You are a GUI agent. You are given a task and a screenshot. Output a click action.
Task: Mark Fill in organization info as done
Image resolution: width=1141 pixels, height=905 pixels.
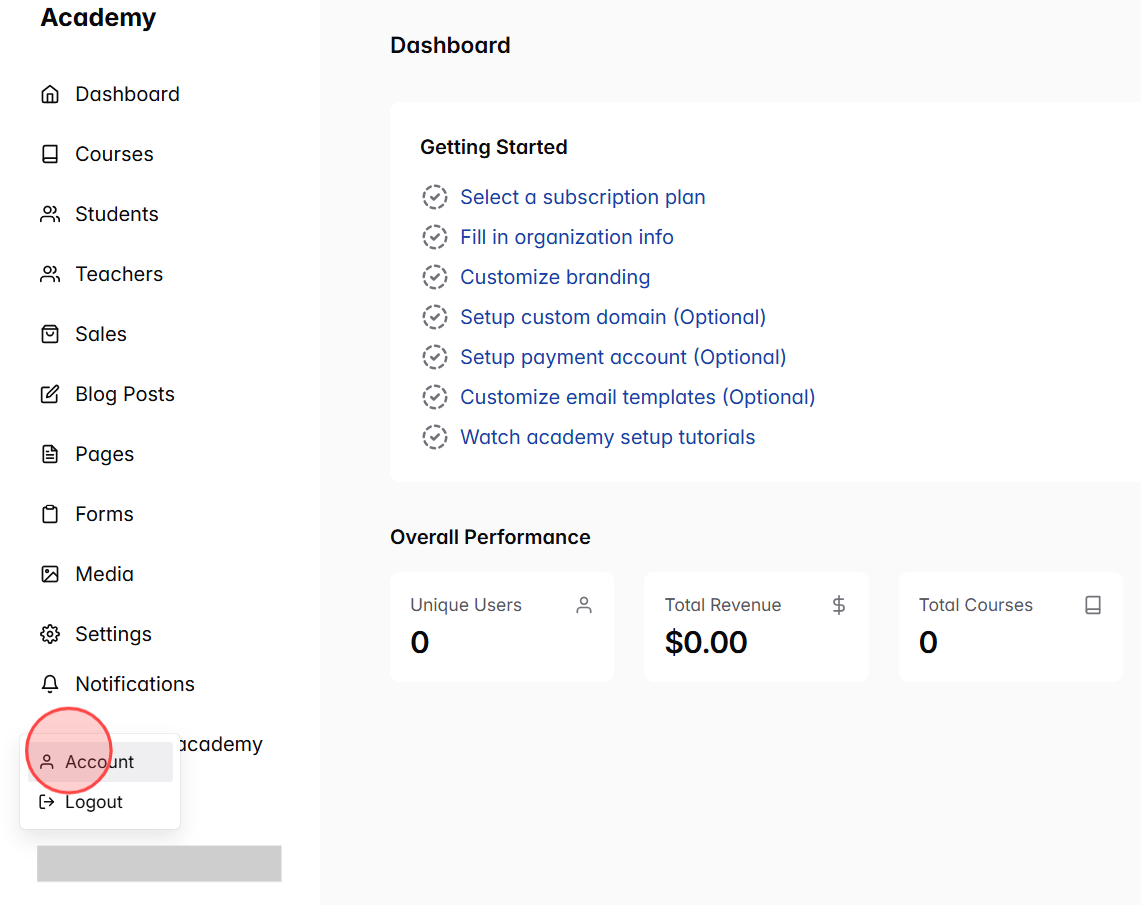click(x=435, y=237)
